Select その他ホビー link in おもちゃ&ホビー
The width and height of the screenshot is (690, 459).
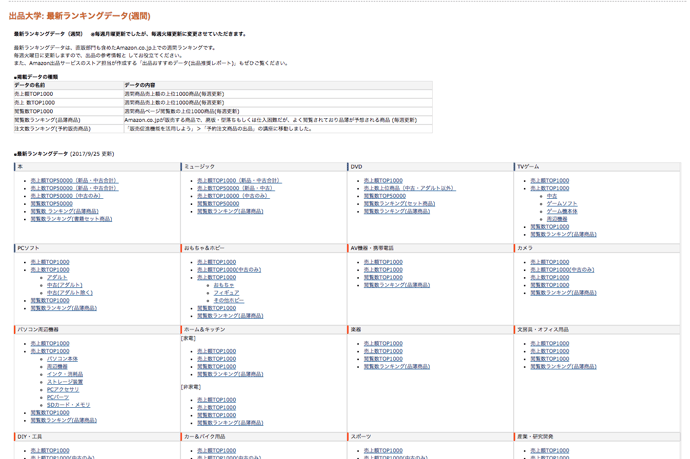click(x=228, y=300)
